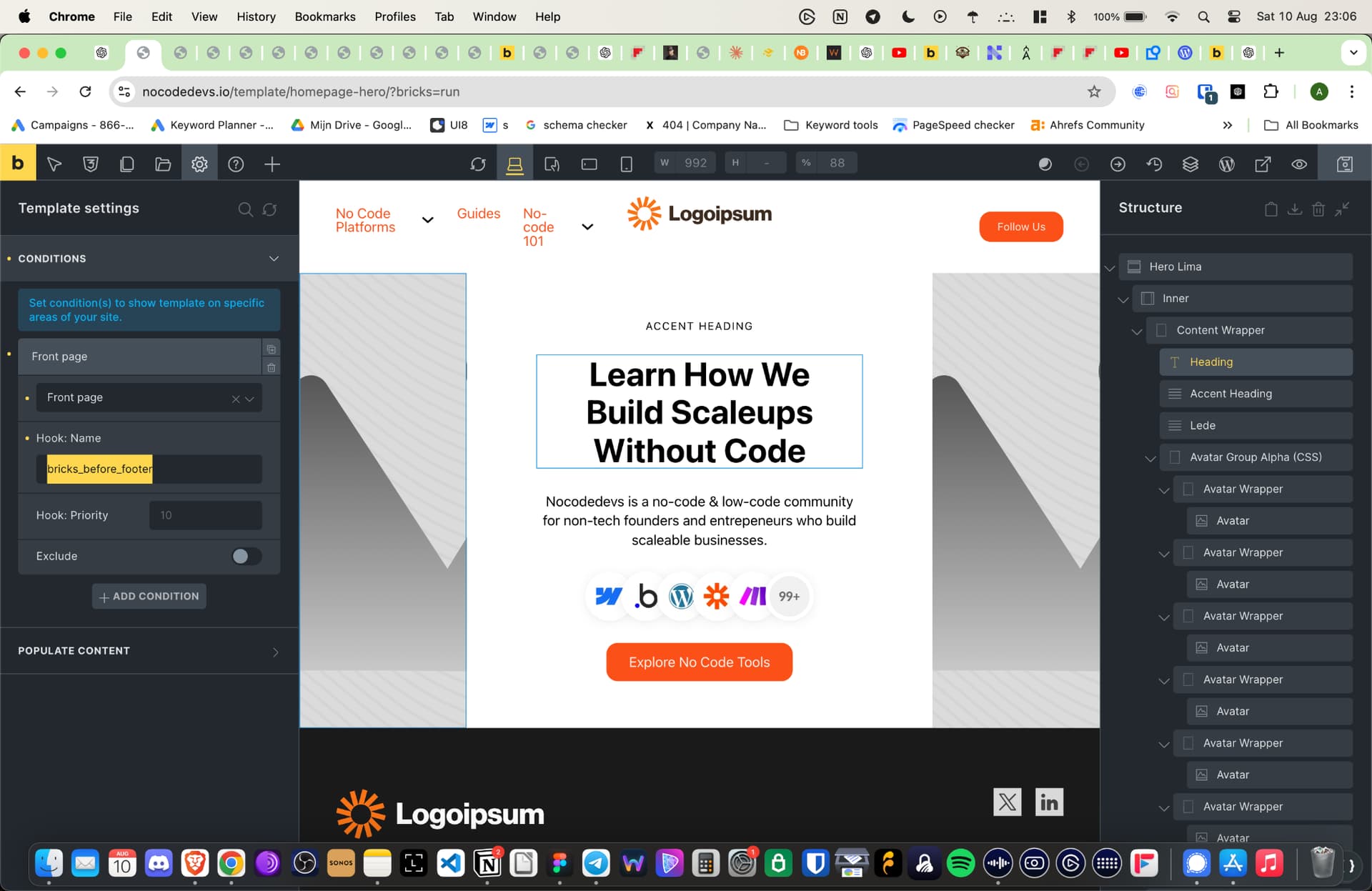Open the templates folder icon in toolbar
Viewport: 1372px width, 891px height.
click(x=163, y=164)
